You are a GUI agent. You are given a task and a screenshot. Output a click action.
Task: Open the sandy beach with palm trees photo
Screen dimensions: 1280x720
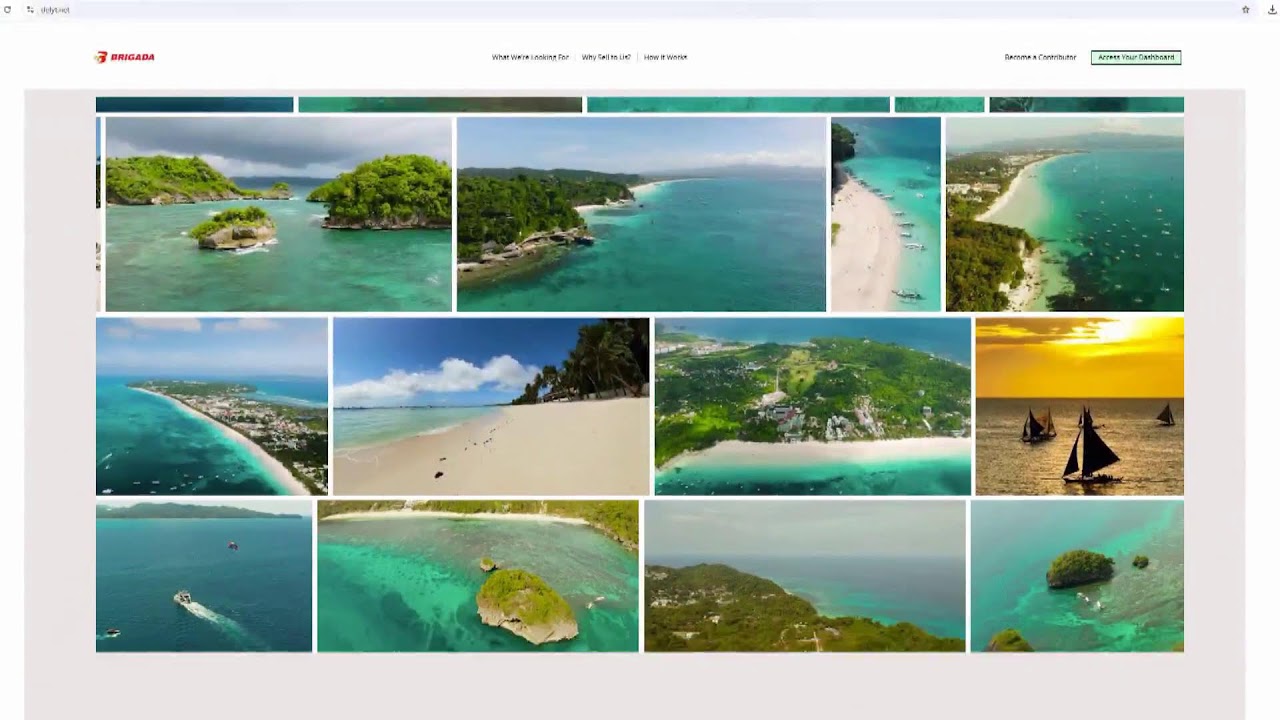point(491,406)
